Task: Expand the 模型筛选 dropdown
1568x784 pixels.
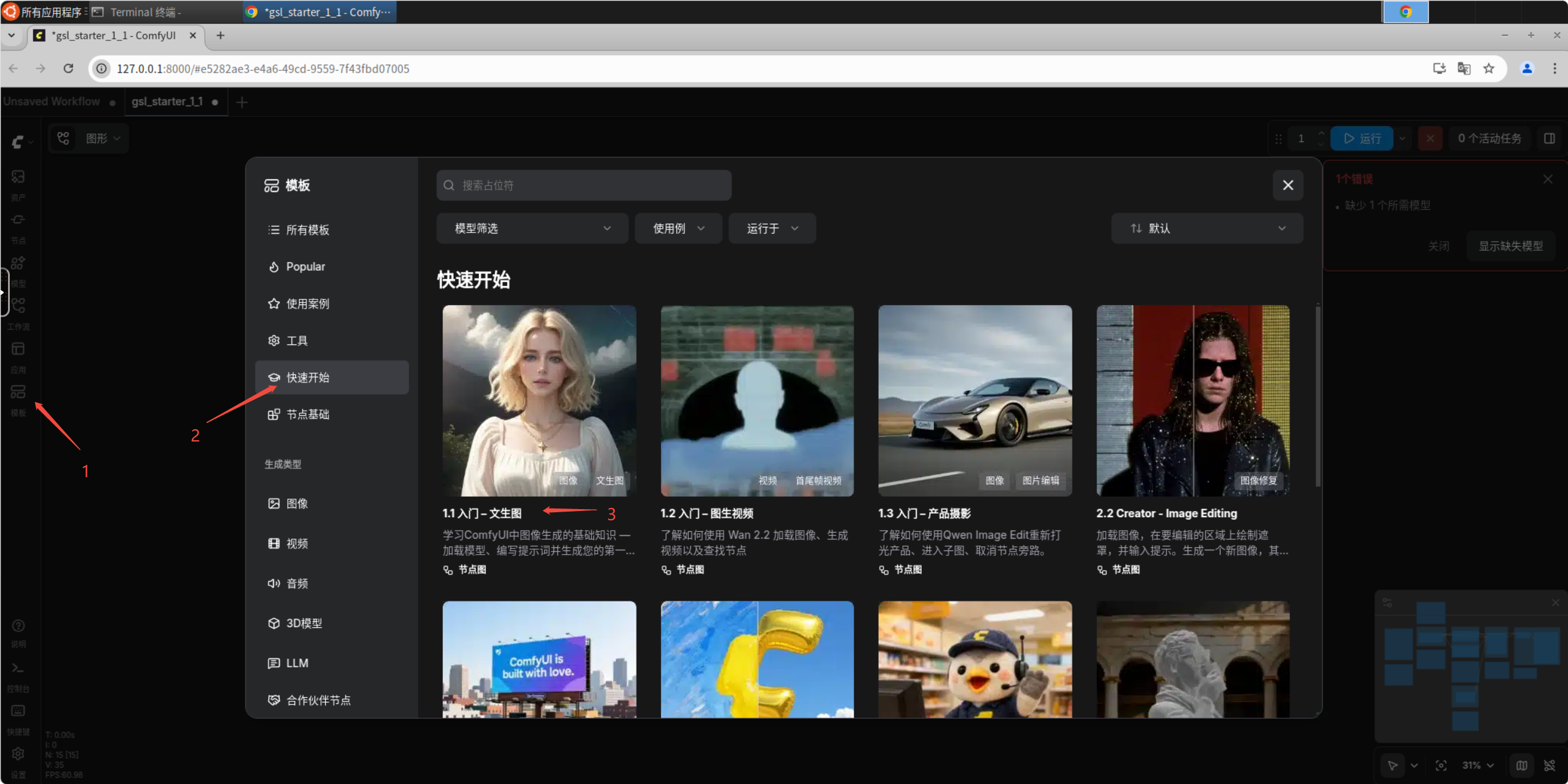Action: [532, 228]
